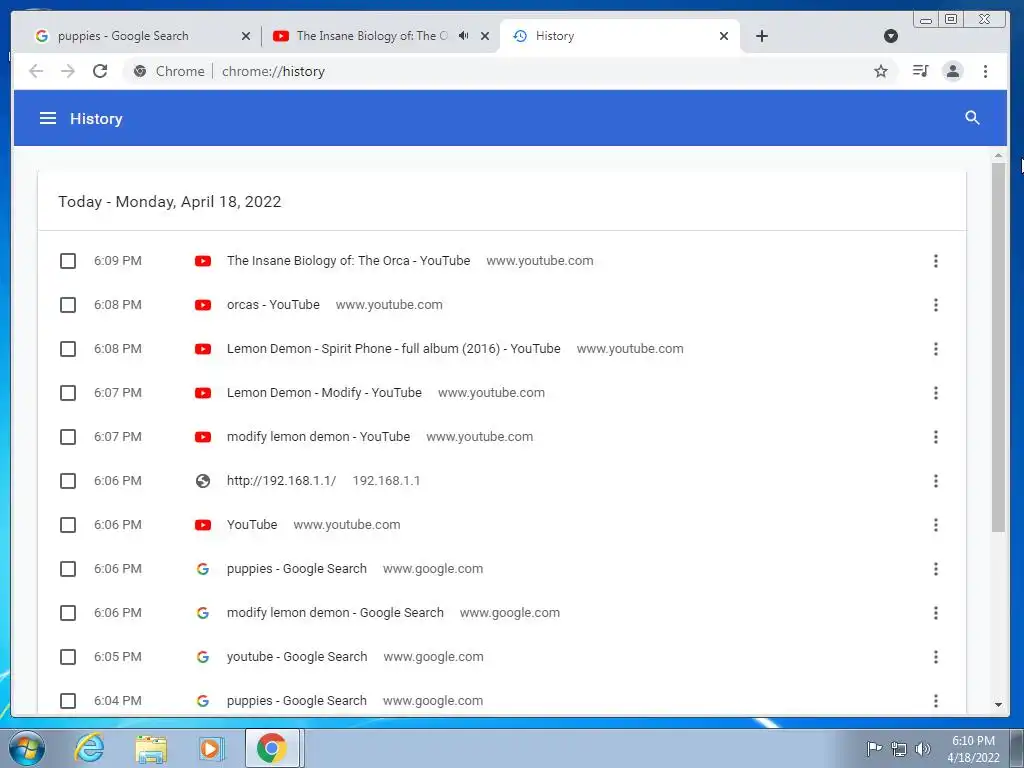Reload the page
This screenshot has height=768, width=1024.
point(99,71)
